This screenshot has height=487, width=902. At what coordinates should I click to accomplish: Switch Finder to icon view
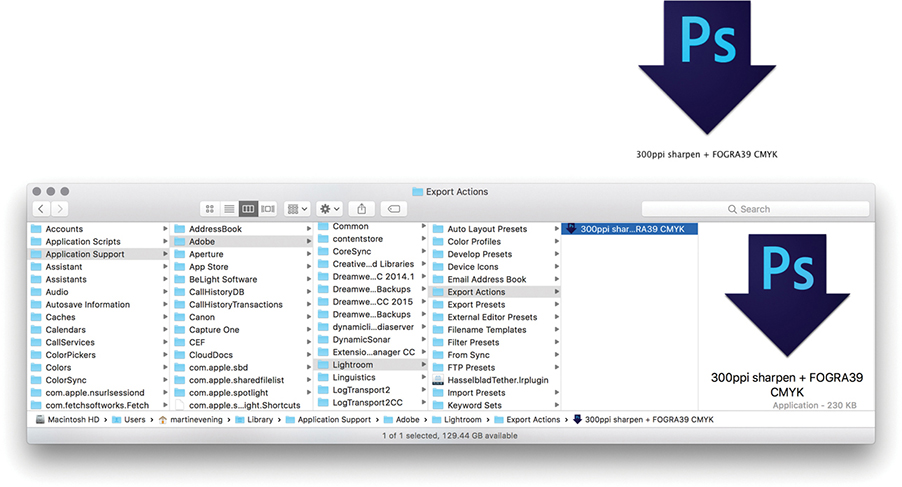pos(210,209)
